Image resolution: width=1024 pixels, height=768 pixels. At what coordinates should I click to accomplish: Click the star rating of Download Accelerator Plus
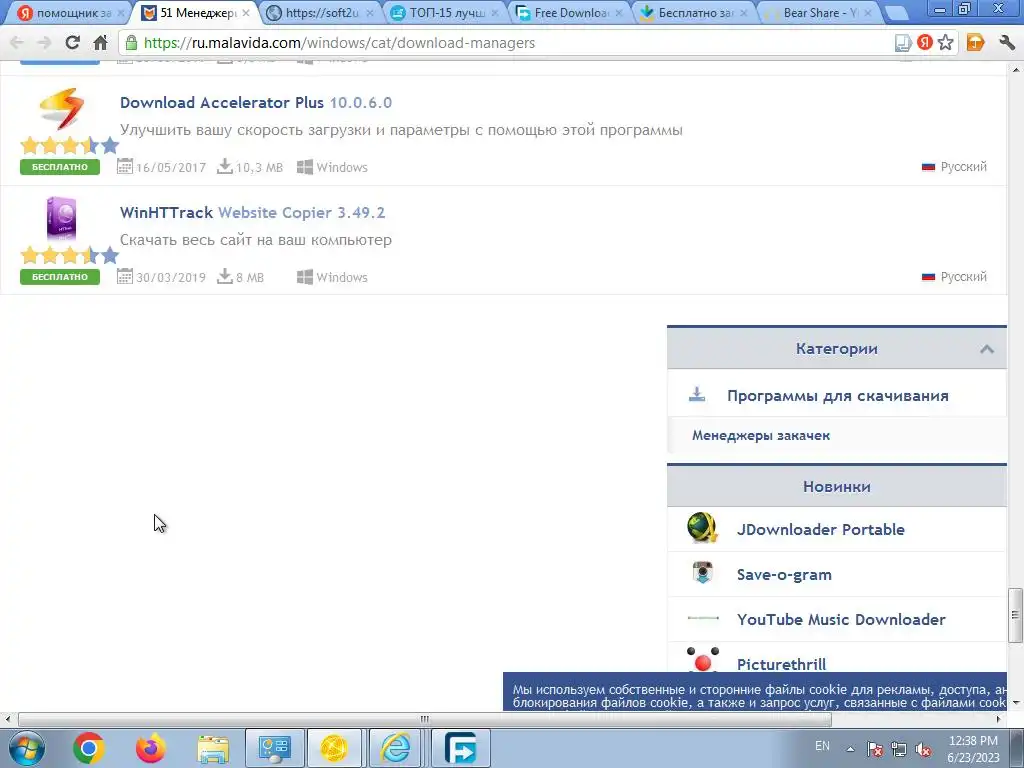(x=69, y=145)
